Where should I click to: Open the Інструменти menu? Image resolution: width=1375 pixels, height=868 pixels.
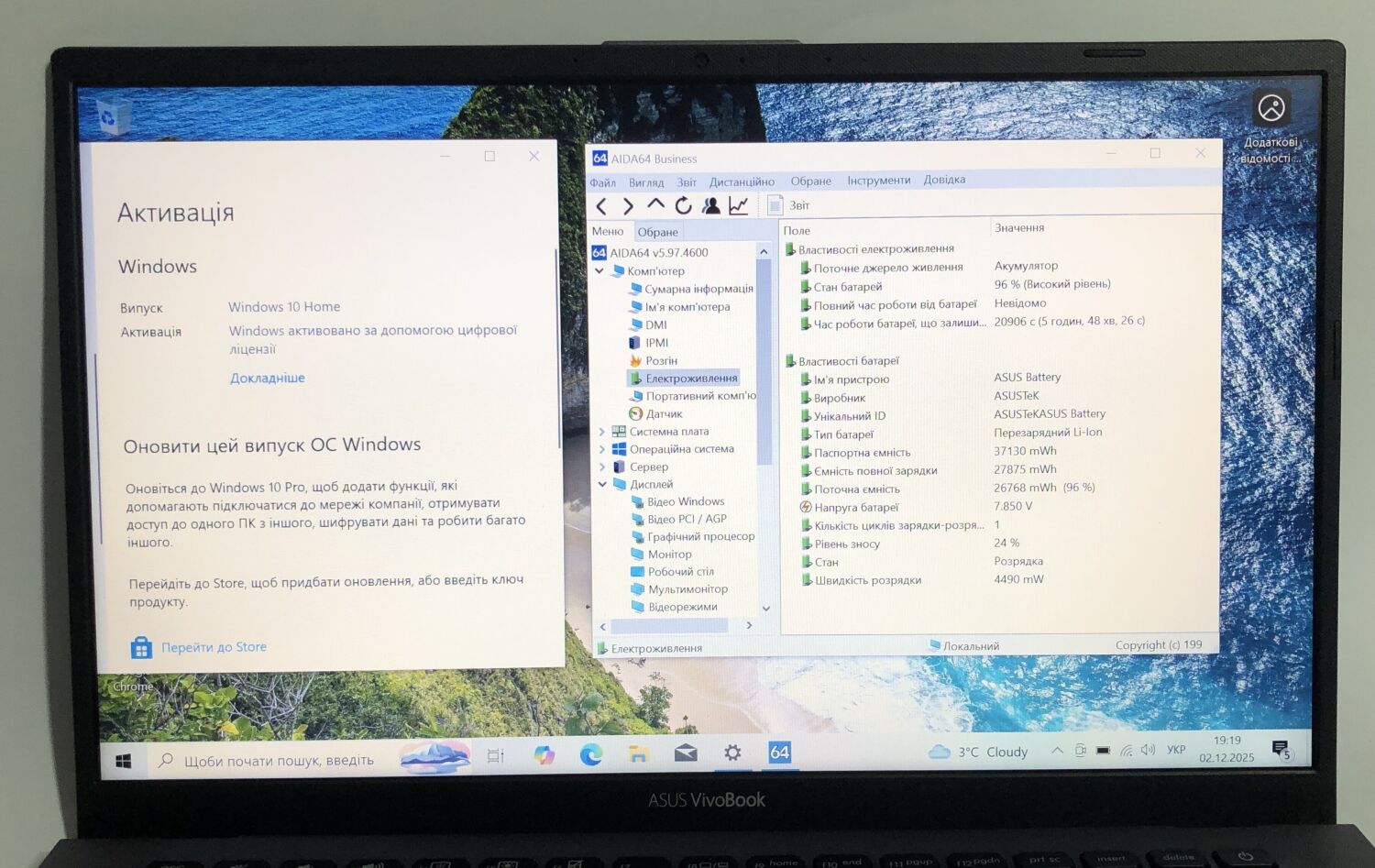point(878,181)
